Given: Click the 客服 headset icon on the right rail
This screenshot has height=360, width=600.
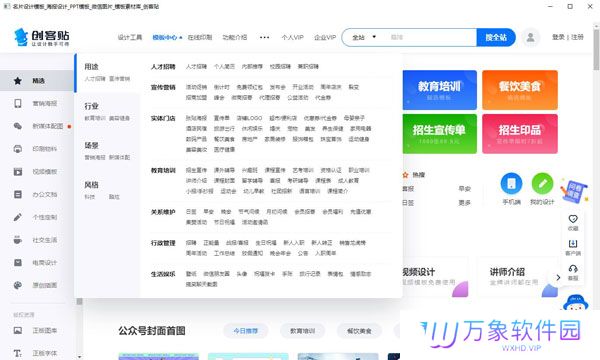Looking at the screenshot, I should pos(573,269).
